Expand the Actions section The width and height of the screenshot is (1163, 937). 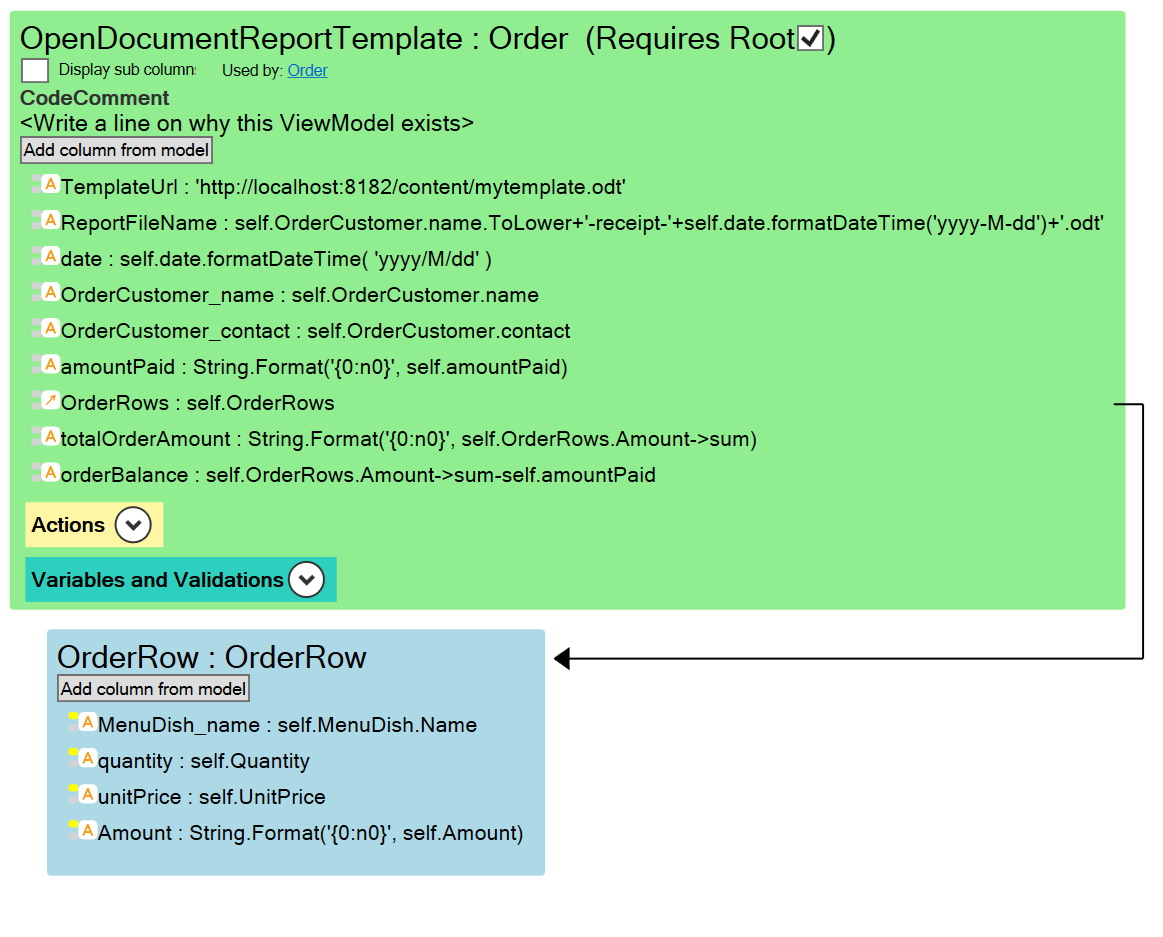click(133, 525)
